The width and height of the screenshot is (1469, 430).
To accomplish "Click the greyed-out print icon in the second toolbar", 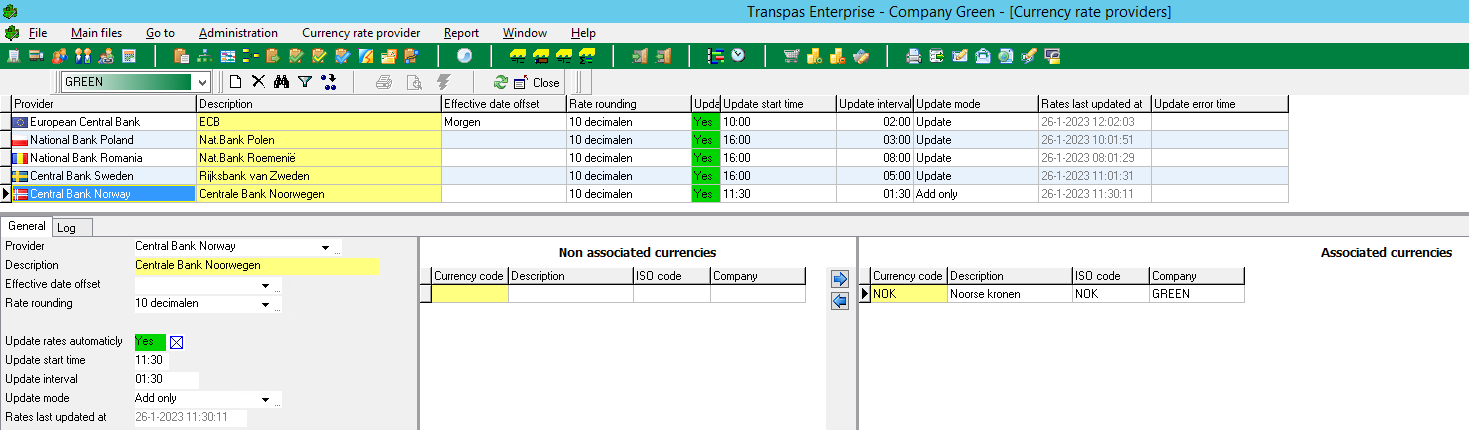I will [383, 82].
